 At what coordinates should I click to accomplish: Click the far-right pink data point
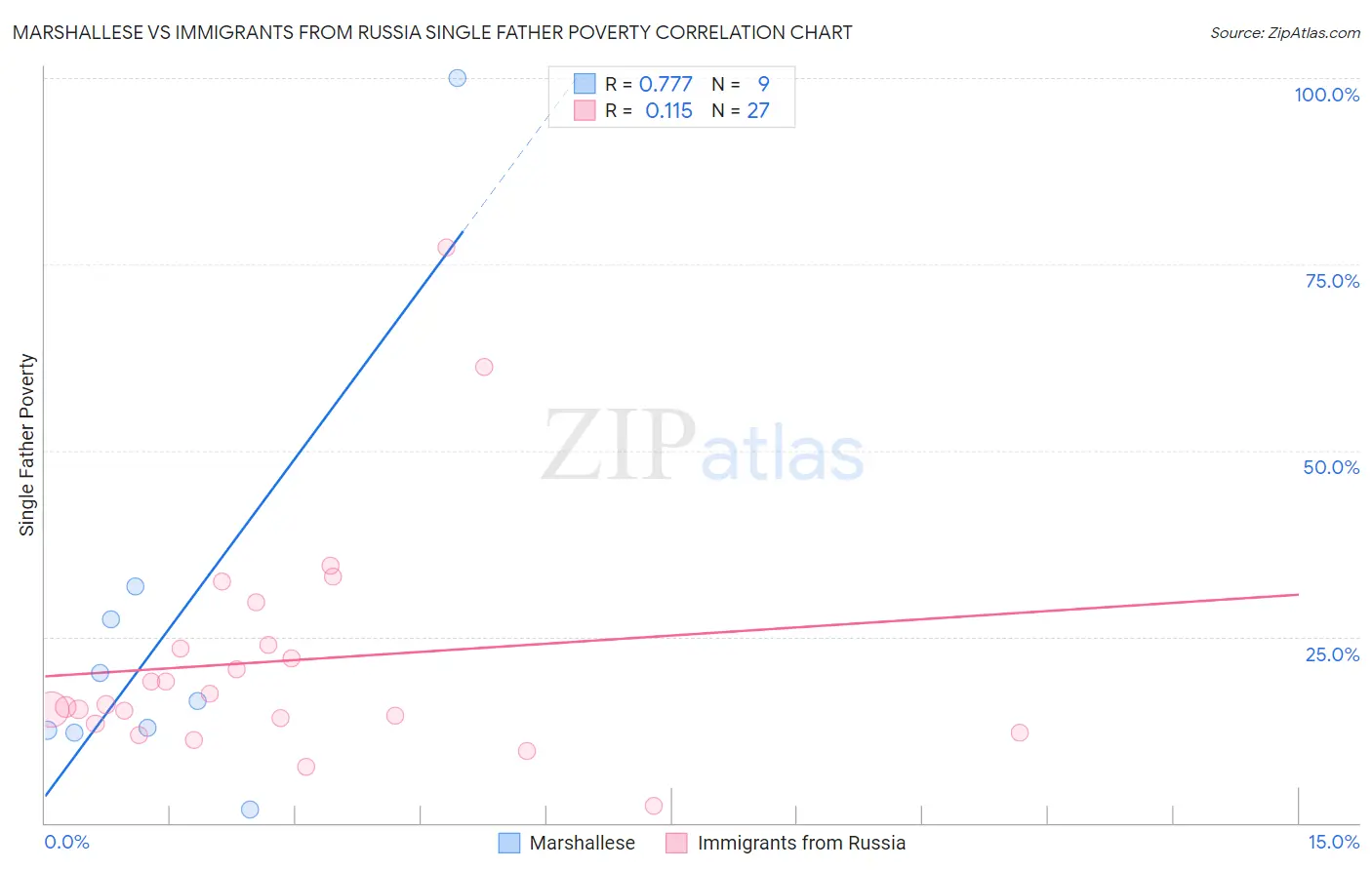pyautogui.click(x=1020, y=732)
